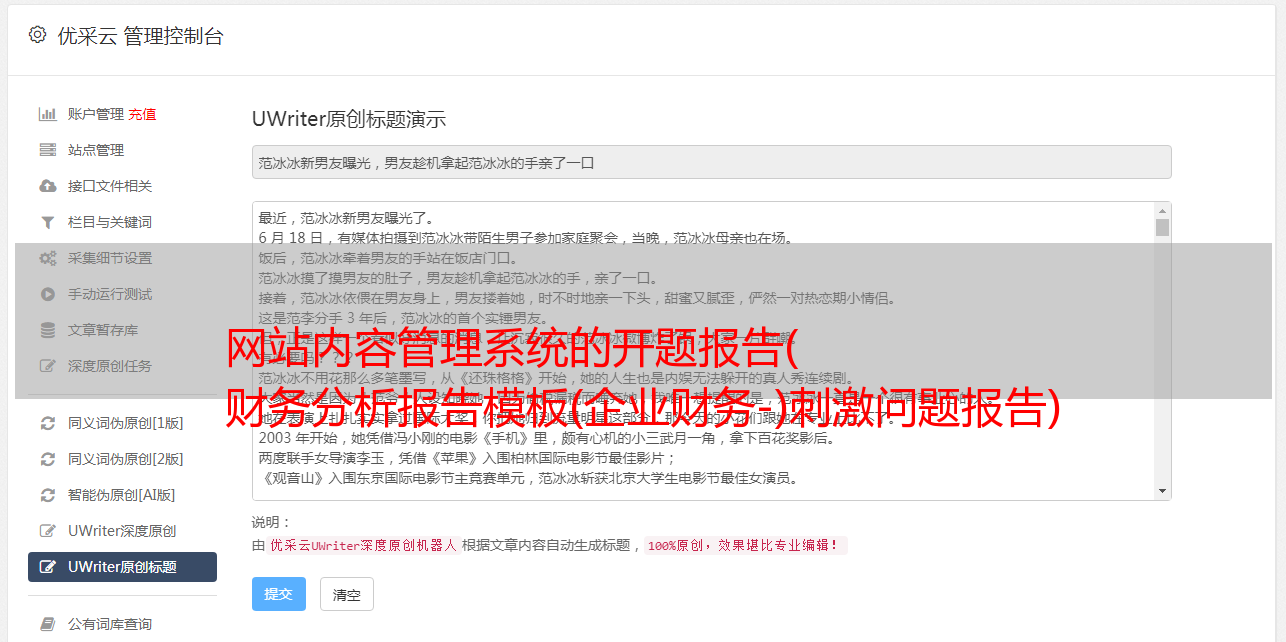Click the red 充值 link
Screen dimensions: 1286x642
(142, 114)
